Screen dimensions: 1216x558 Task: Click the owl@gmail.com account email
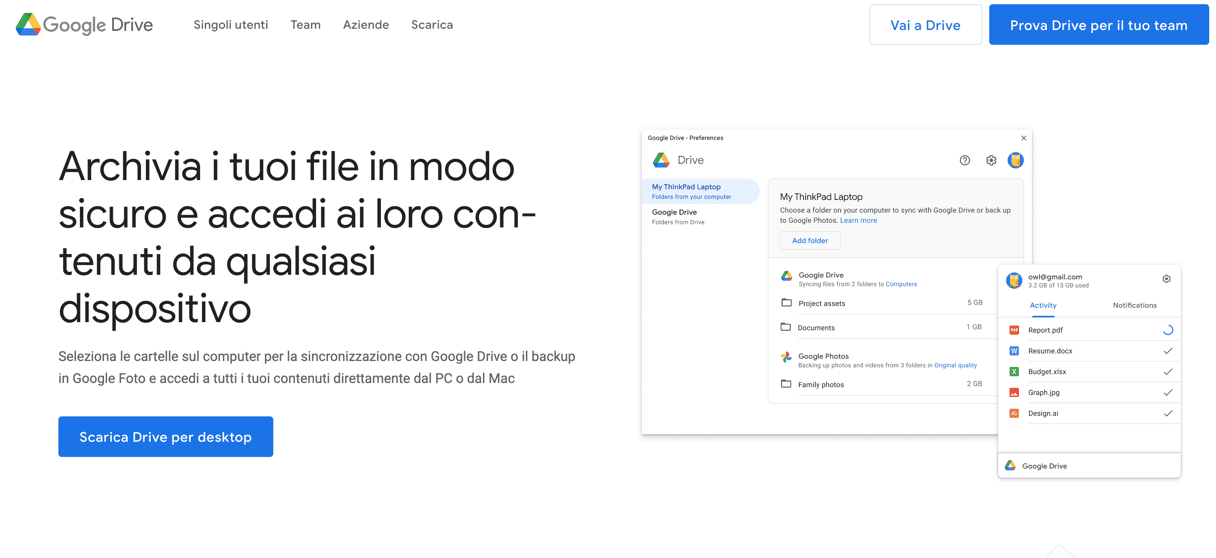tap(1055, 277)
